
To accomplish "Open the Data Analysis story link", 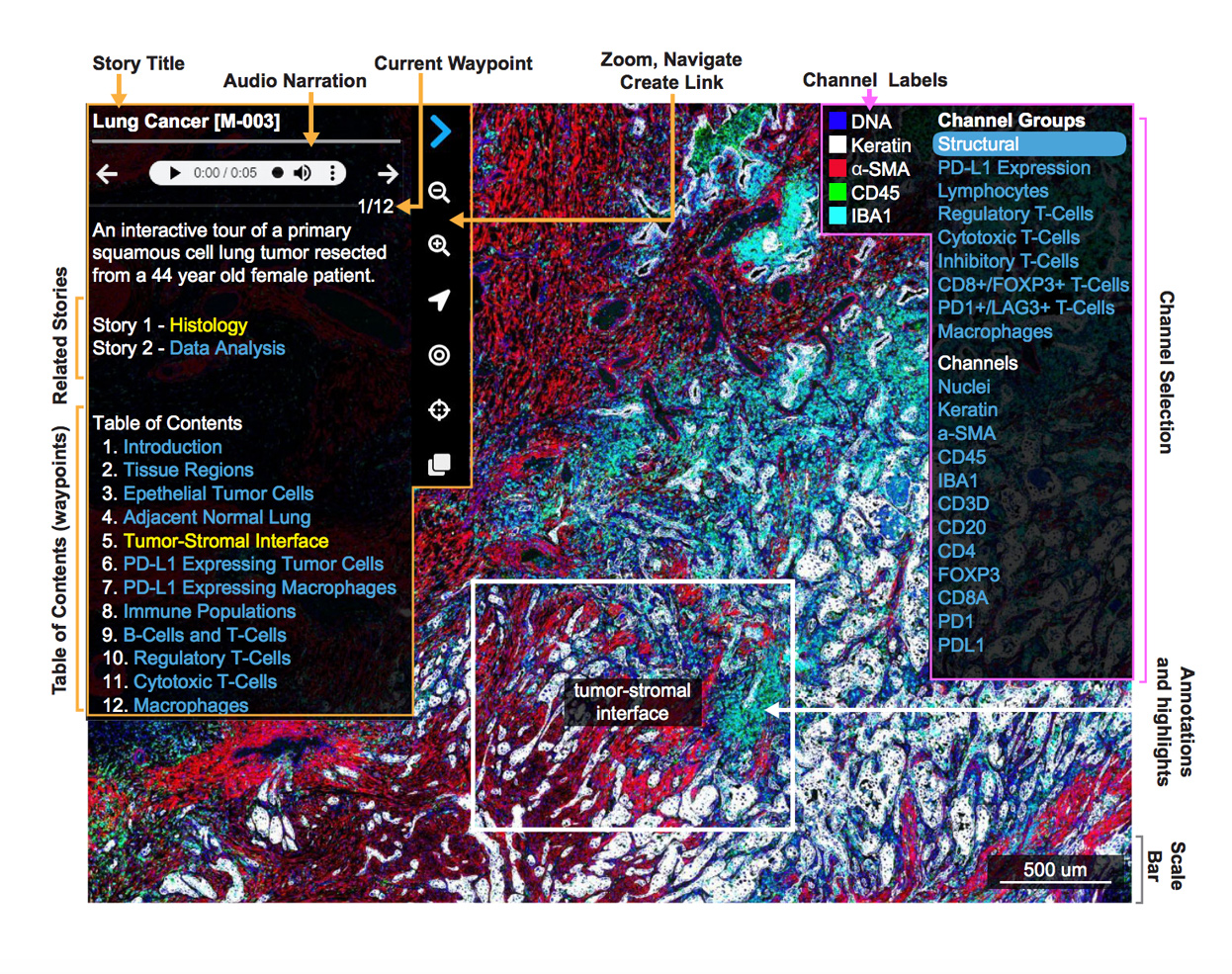I will pos(226,348).
